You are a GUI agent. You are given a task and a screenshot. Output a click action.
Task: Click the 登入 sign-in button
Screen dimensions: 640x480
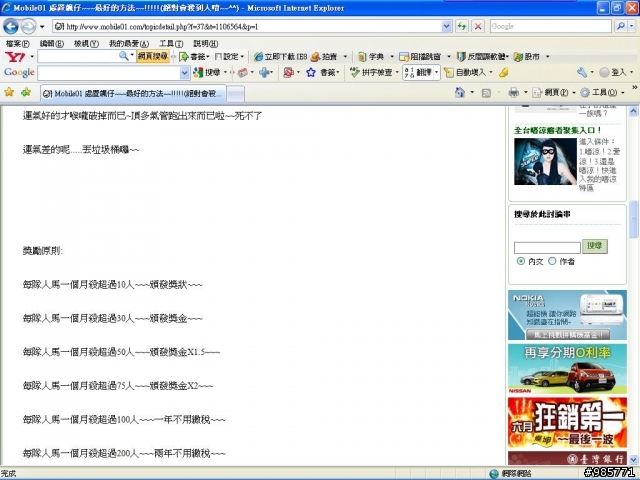(x=613, y=73)
